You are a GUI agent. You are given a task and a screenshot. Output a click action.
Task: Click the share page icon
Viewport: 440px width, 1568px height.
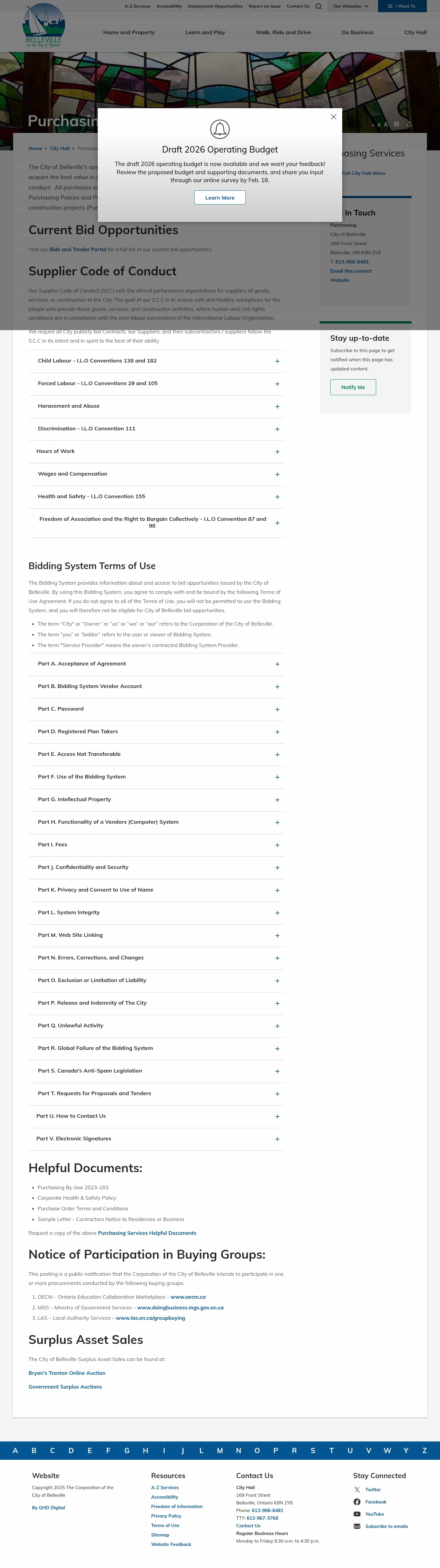tap(409, 124)
